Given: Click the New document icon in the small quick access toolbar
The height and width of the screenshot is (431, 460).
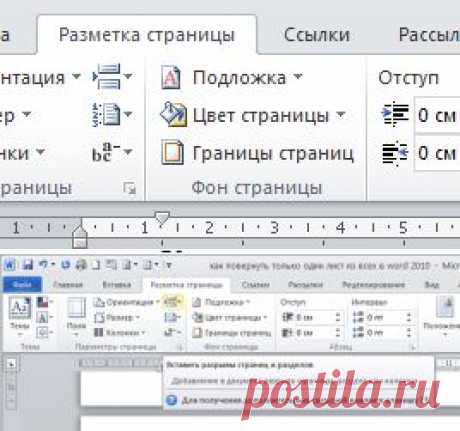Looking at the screenshot, I should pyautogui.click(x=96, y=265).
